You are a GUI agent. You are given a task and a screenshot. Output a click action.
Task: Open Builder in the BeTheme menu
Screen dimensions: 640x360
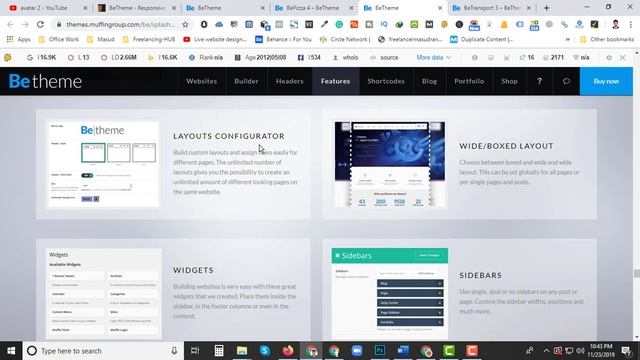point(246,81)
